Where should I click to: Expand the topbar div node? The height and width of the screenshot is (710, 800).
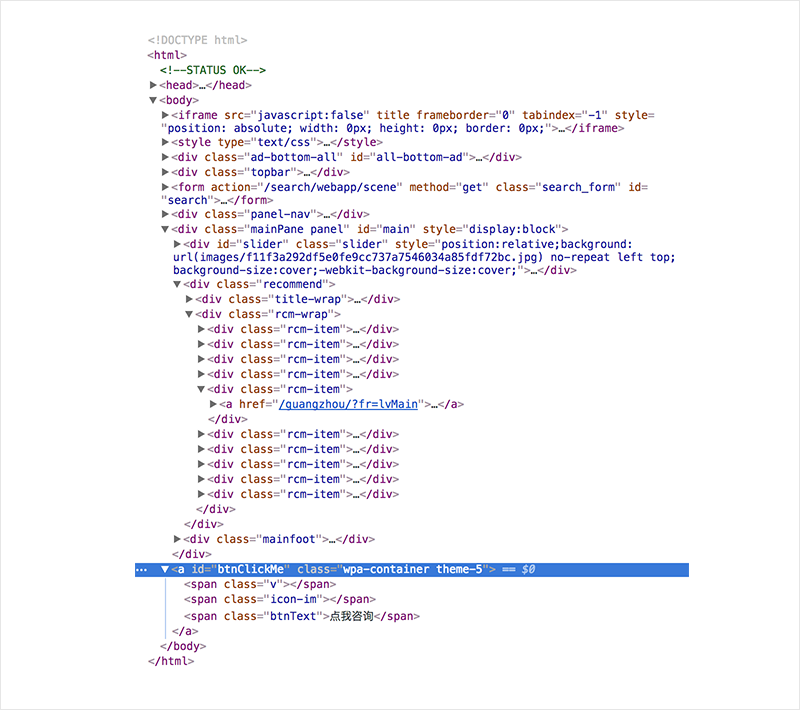coord(165,172)
